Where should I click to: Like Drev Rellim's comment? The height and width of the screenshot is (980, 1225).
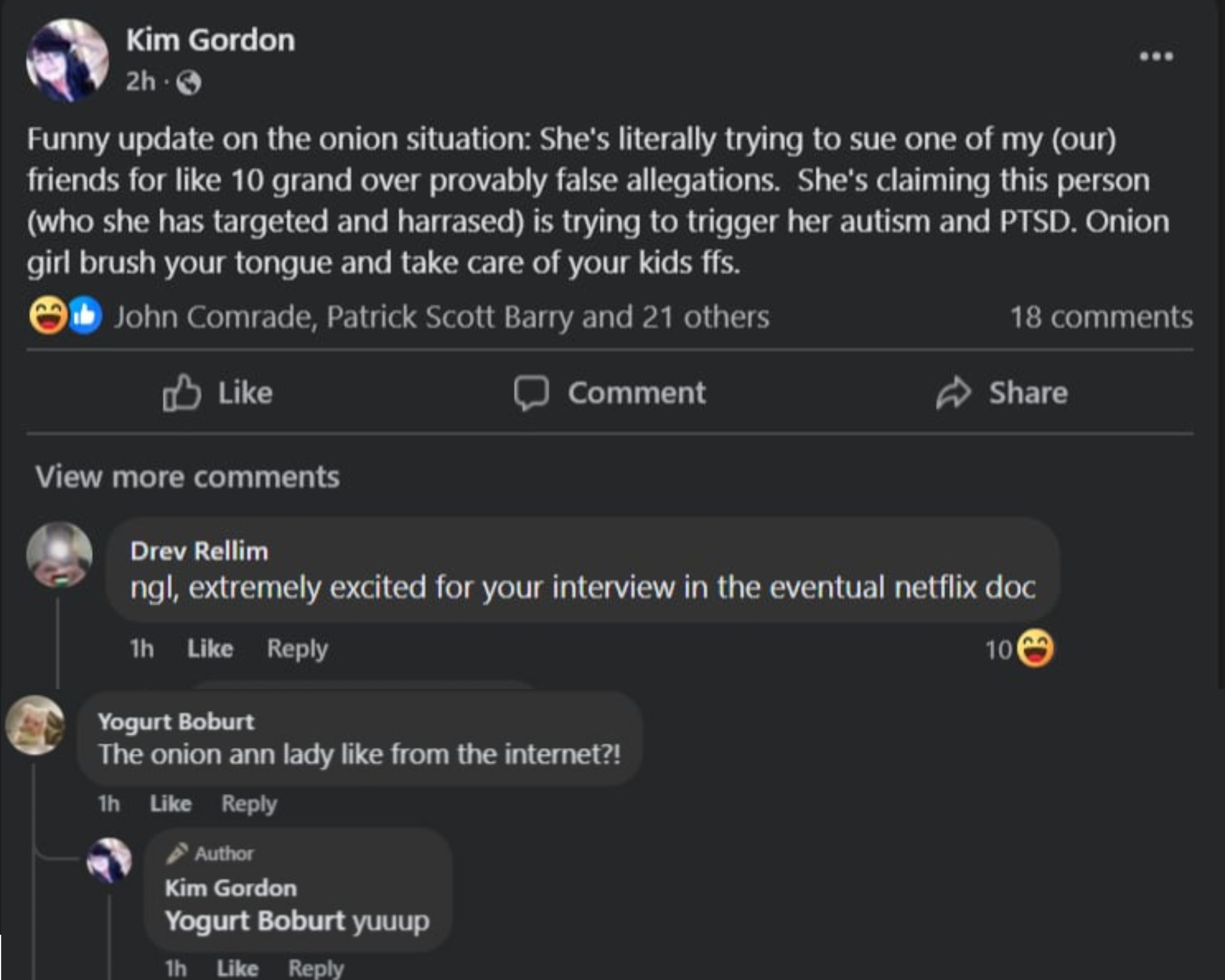[x=210, y=648]
